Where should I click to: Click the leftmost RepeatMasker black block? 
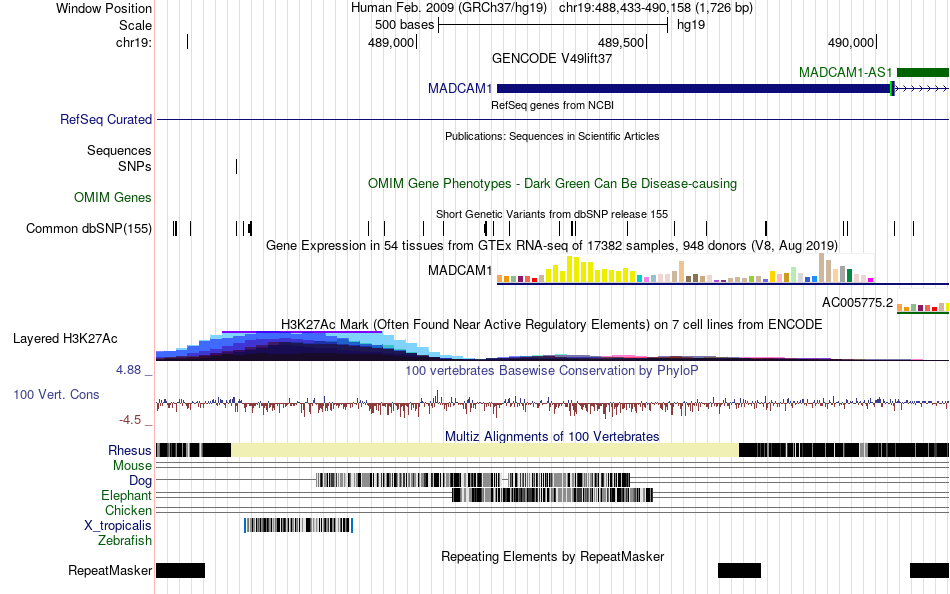coord(181,570)
